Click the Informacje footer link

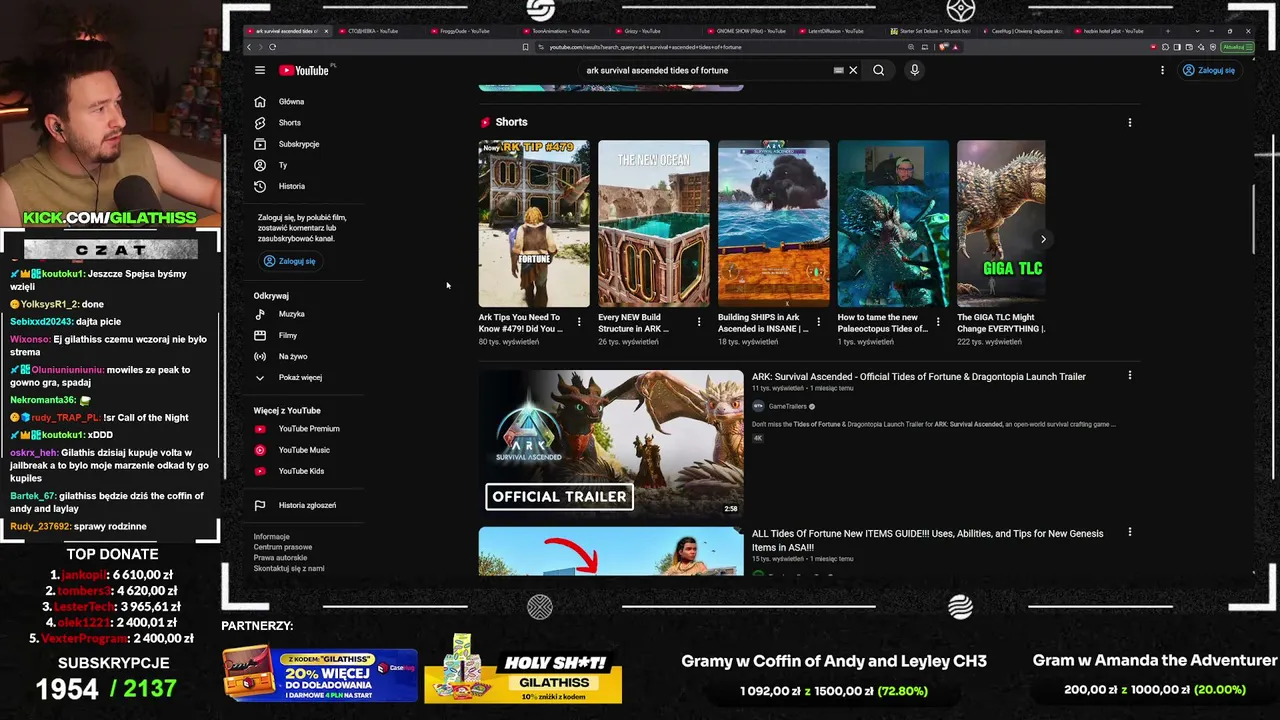click(x=272, y=536)
